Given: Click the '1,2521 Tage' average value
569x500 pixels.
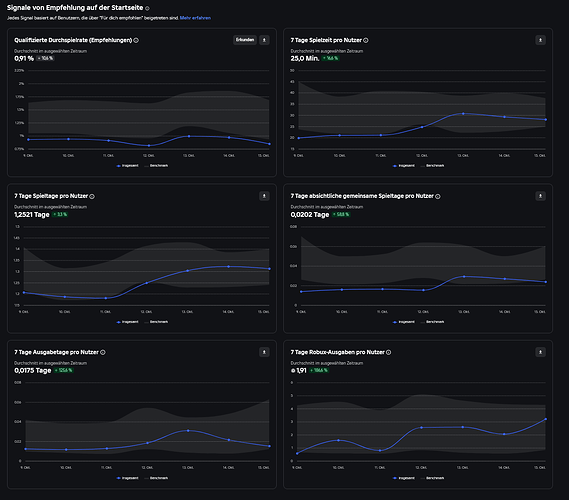Looking at the screenshot, I should (x=32, y=214).
